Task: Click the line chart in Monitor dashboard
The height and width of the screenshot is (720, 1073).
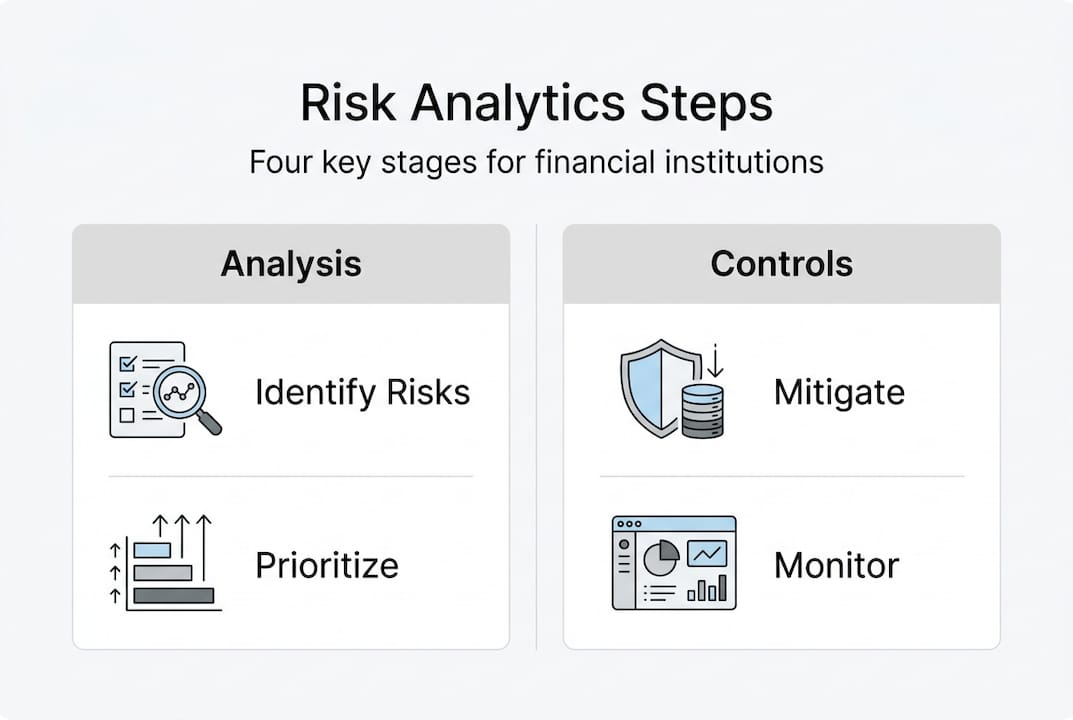Action: pyautogui.click(x=709, y=553)
